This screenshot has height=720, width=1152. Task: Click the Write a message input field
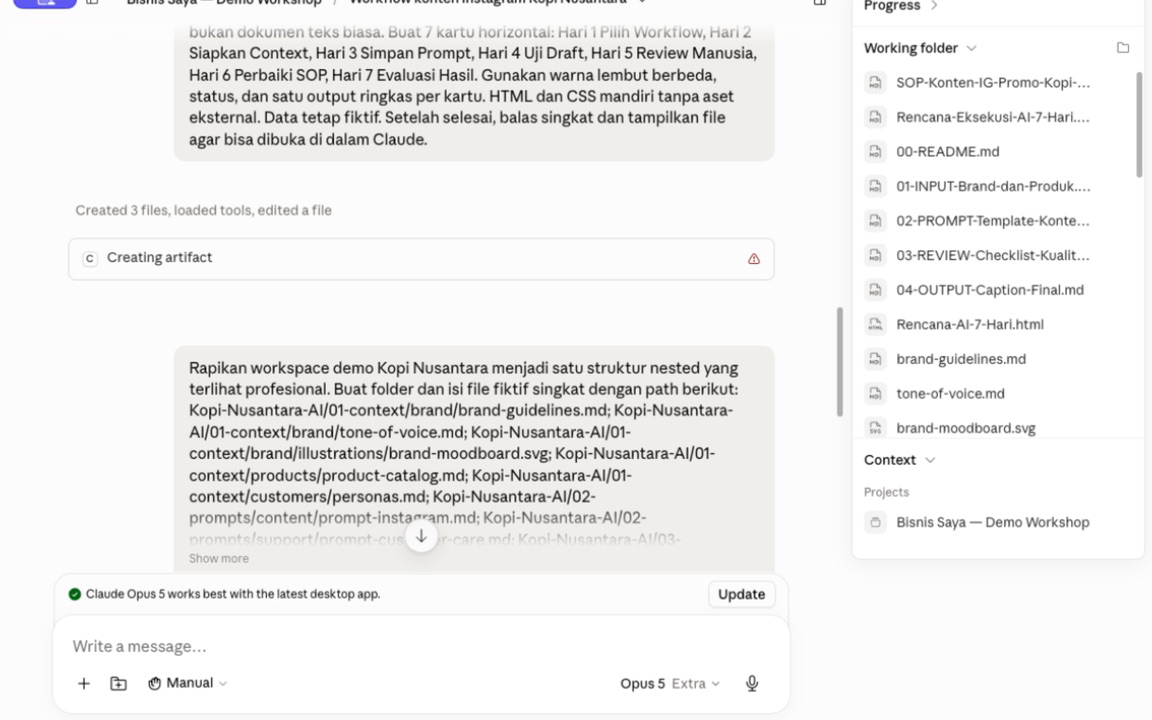pyautogui.click(x=421, y=646)
